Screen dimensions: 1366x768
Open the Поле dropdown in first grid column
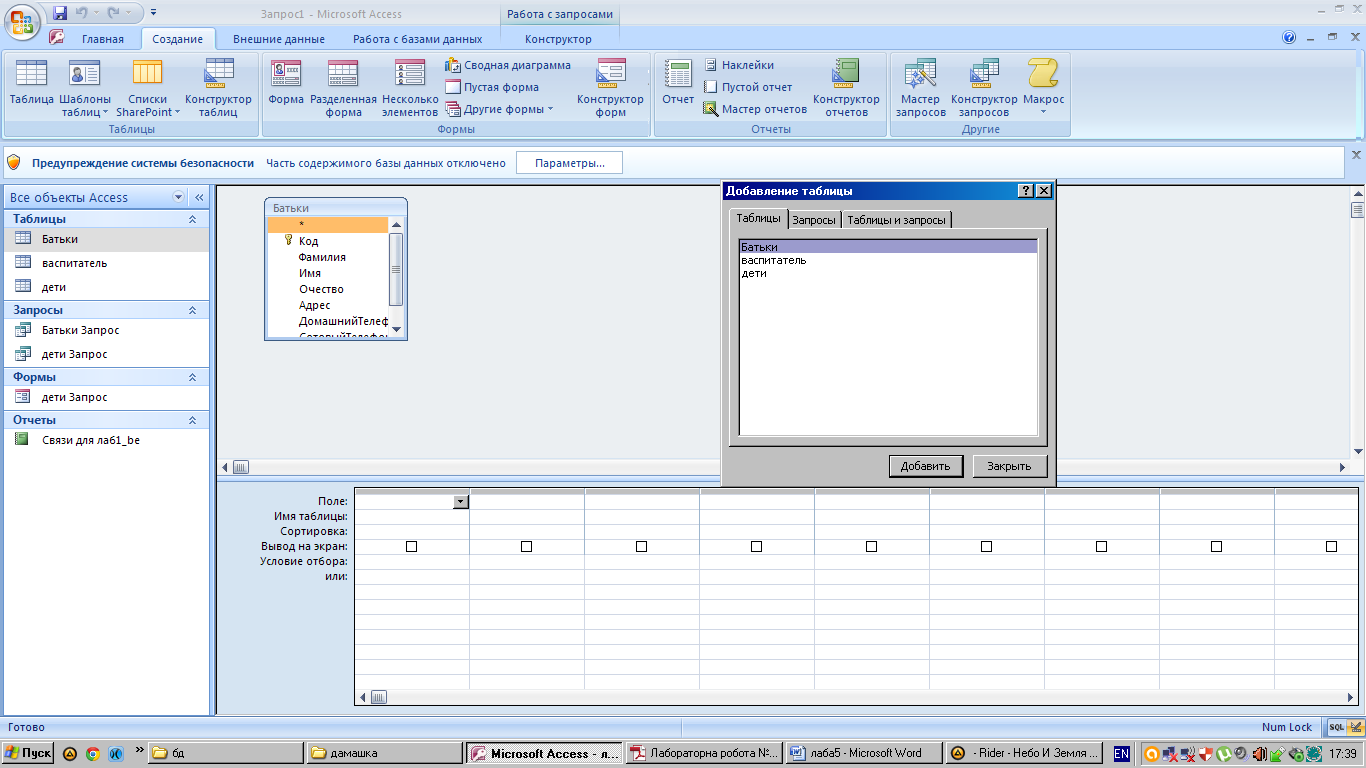point(460,502)
